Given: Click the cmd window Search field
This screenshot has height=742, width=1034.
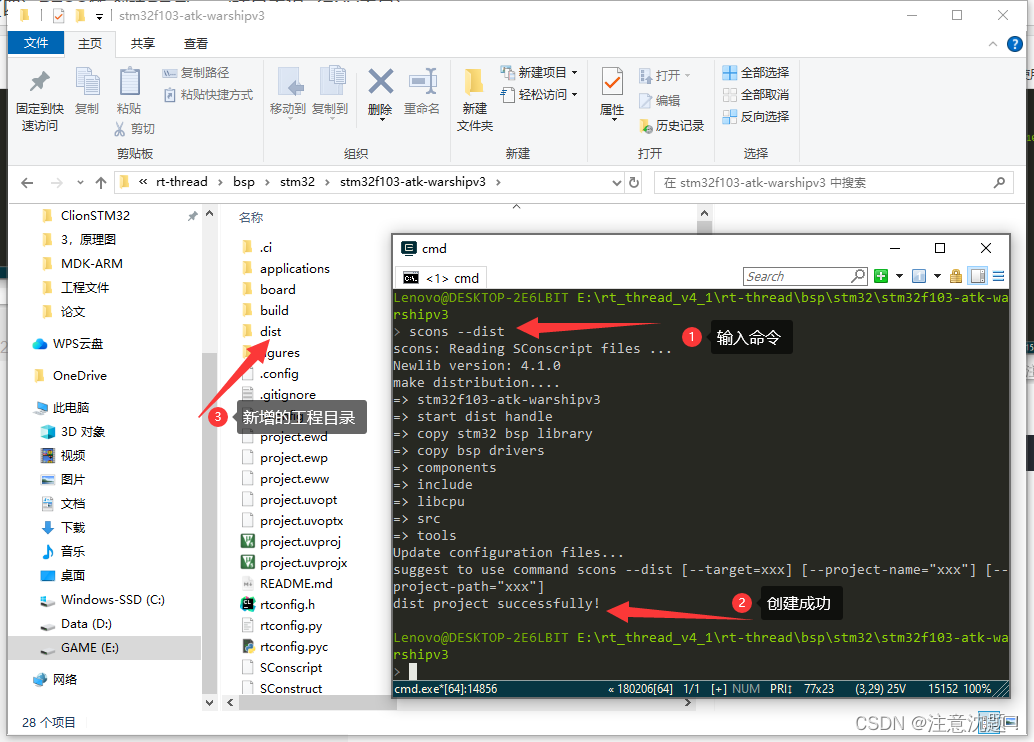Looking at the screenshot, I should click(x=805, y=276).
